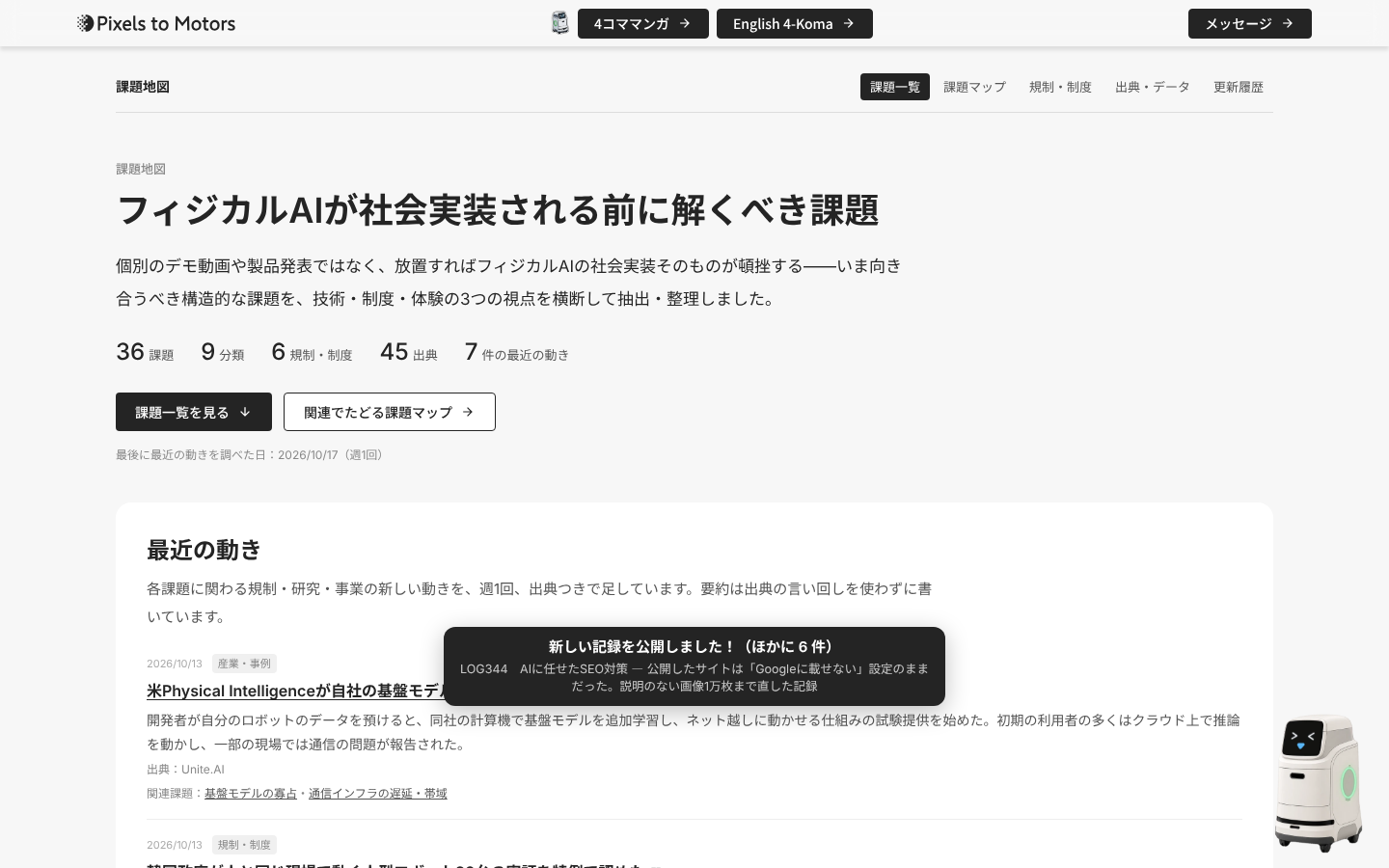
Task: Click 課題一覧を見る button
Action: [x=194, y=412]
